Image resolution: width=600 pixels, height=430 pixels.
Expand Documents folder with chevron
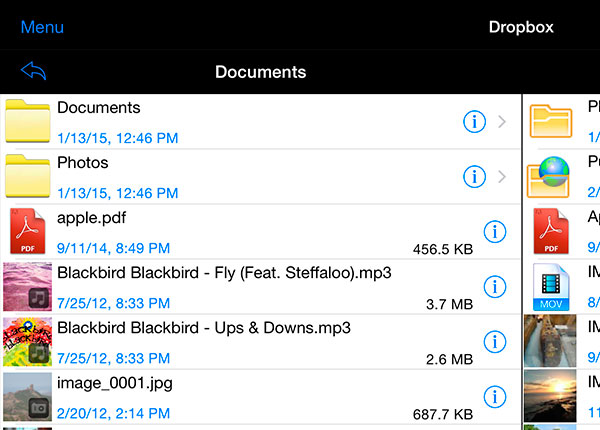click(x=502, y=122)
